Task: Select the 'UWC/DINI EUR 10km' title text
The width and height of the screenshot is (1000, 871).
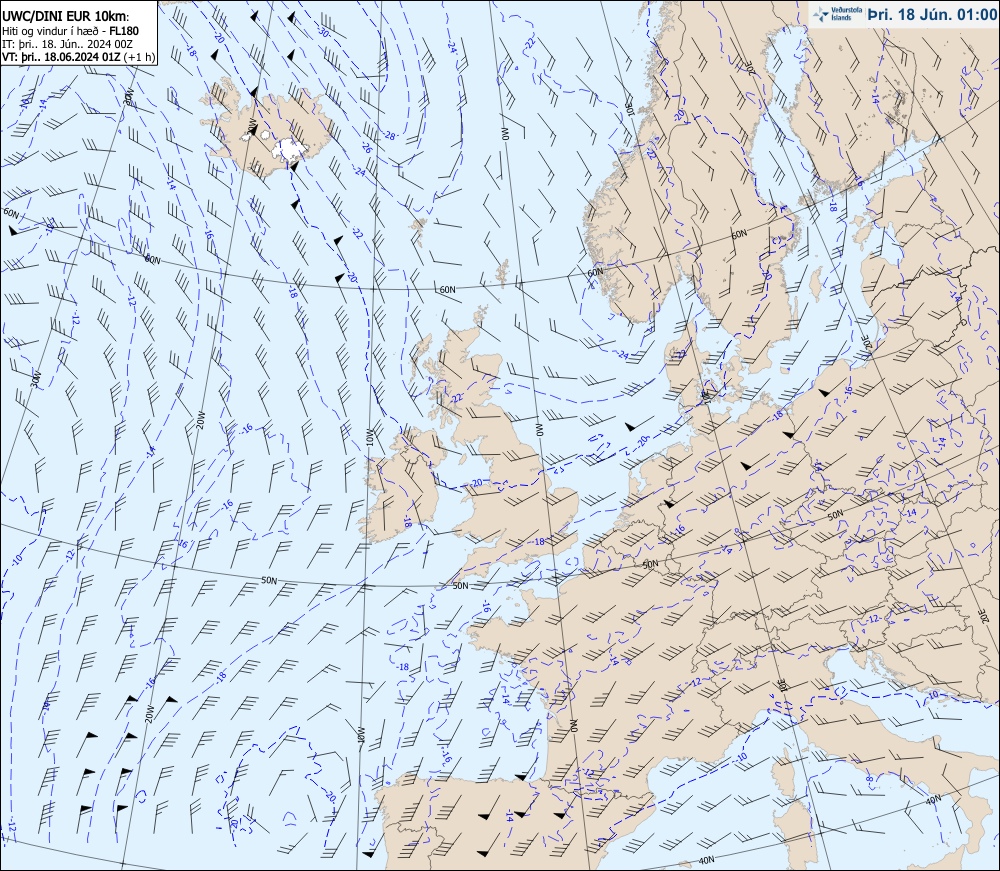Action: (x=64, y=17)
